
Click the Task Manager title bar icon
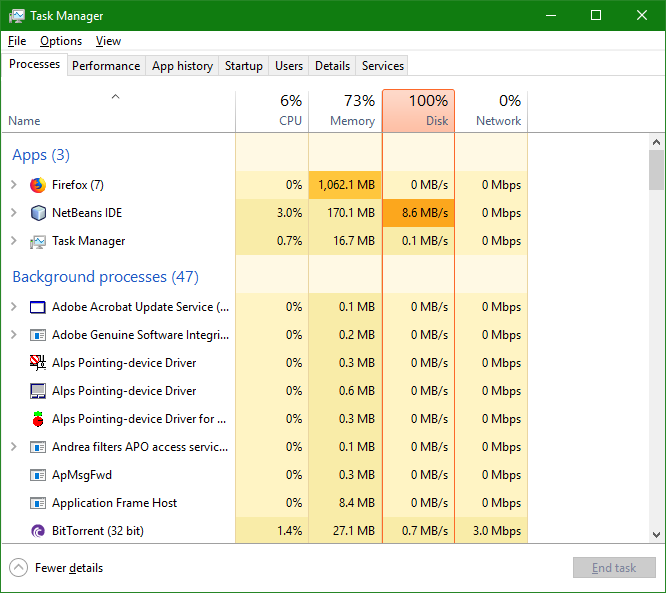tap(17, 16)
